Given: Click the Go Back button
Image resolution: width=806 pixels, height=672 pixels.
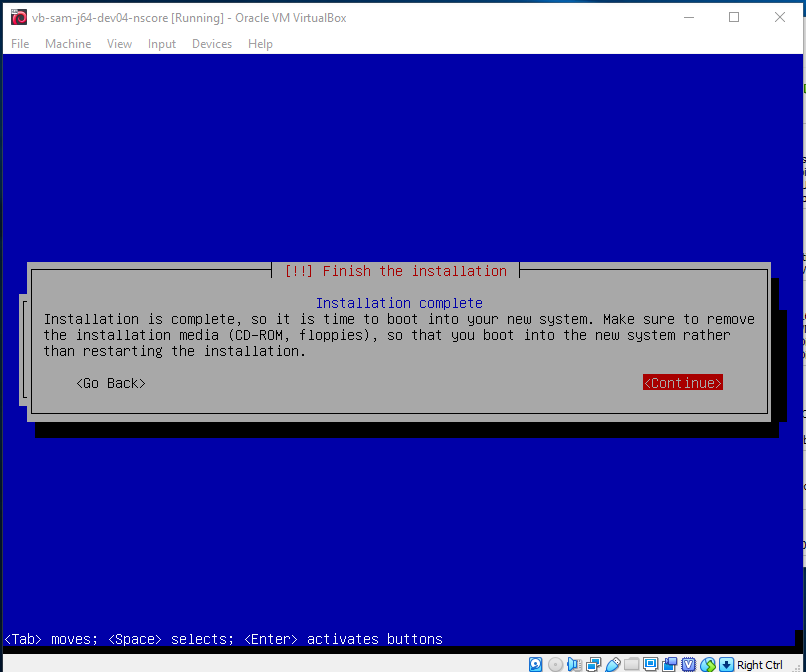Looking at the screenshot, I should (110, 382).
